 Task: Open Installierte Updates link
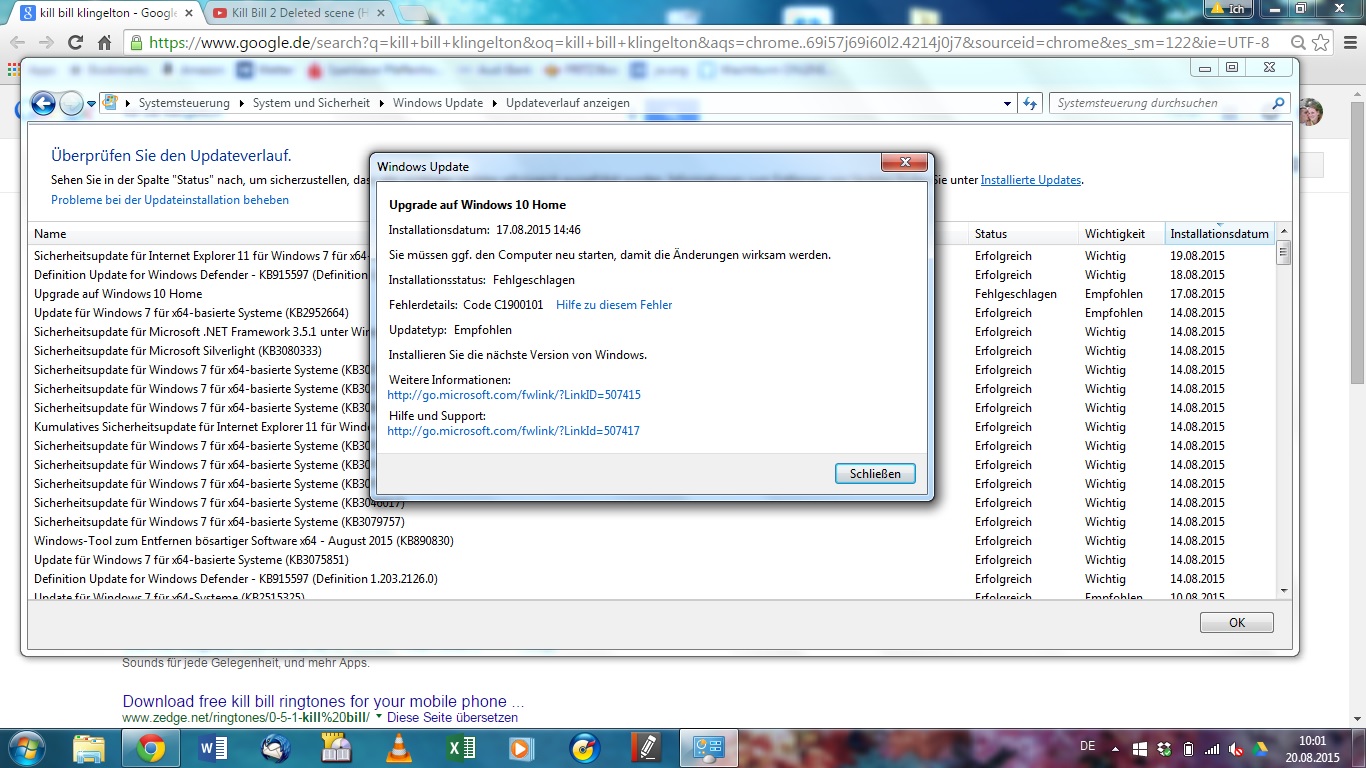(1031, 180)
